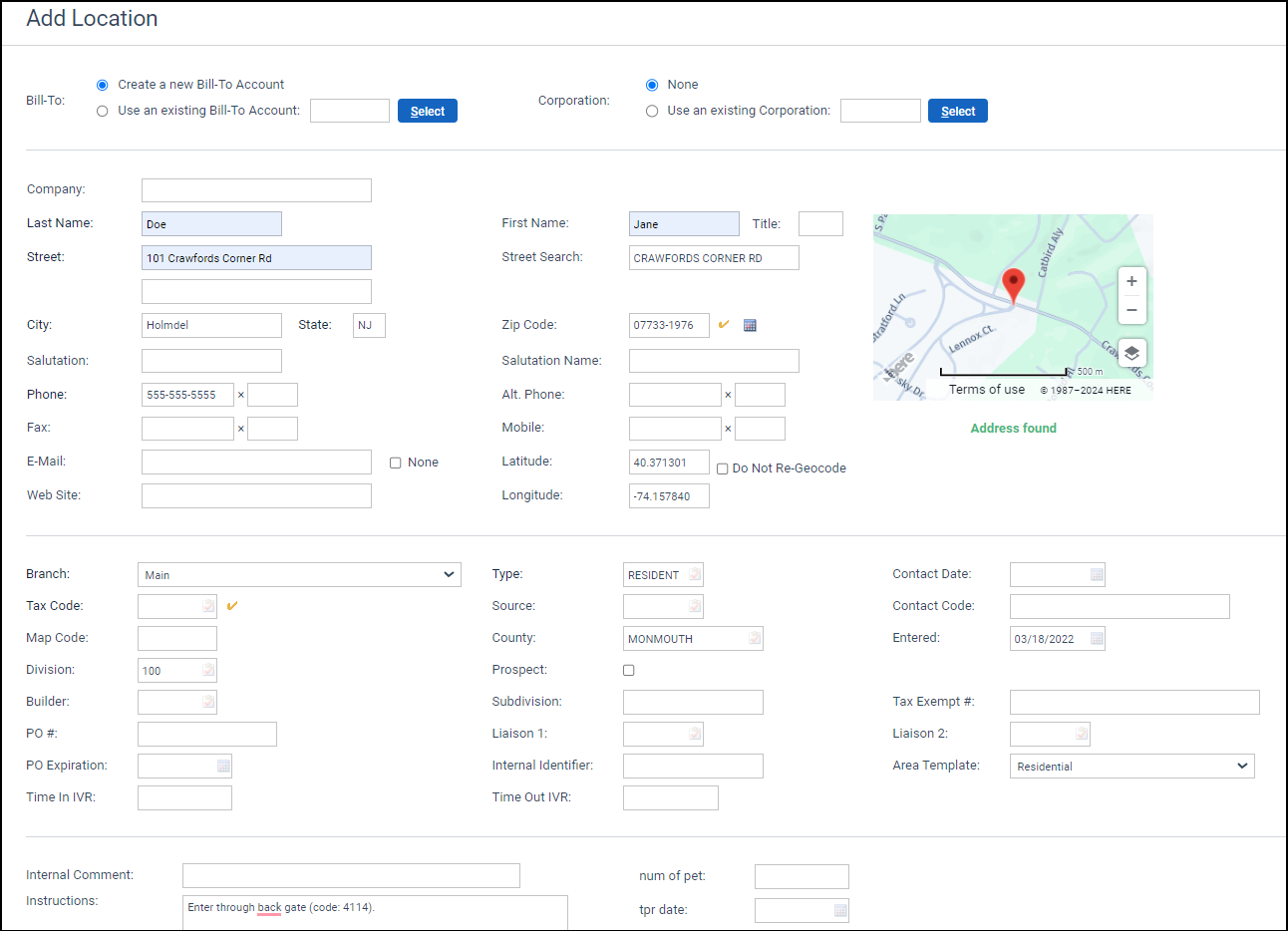This screenshot has height=931, width=1288.
Task: Click the map zoom in control
Action: click(x=1131, y=281)
